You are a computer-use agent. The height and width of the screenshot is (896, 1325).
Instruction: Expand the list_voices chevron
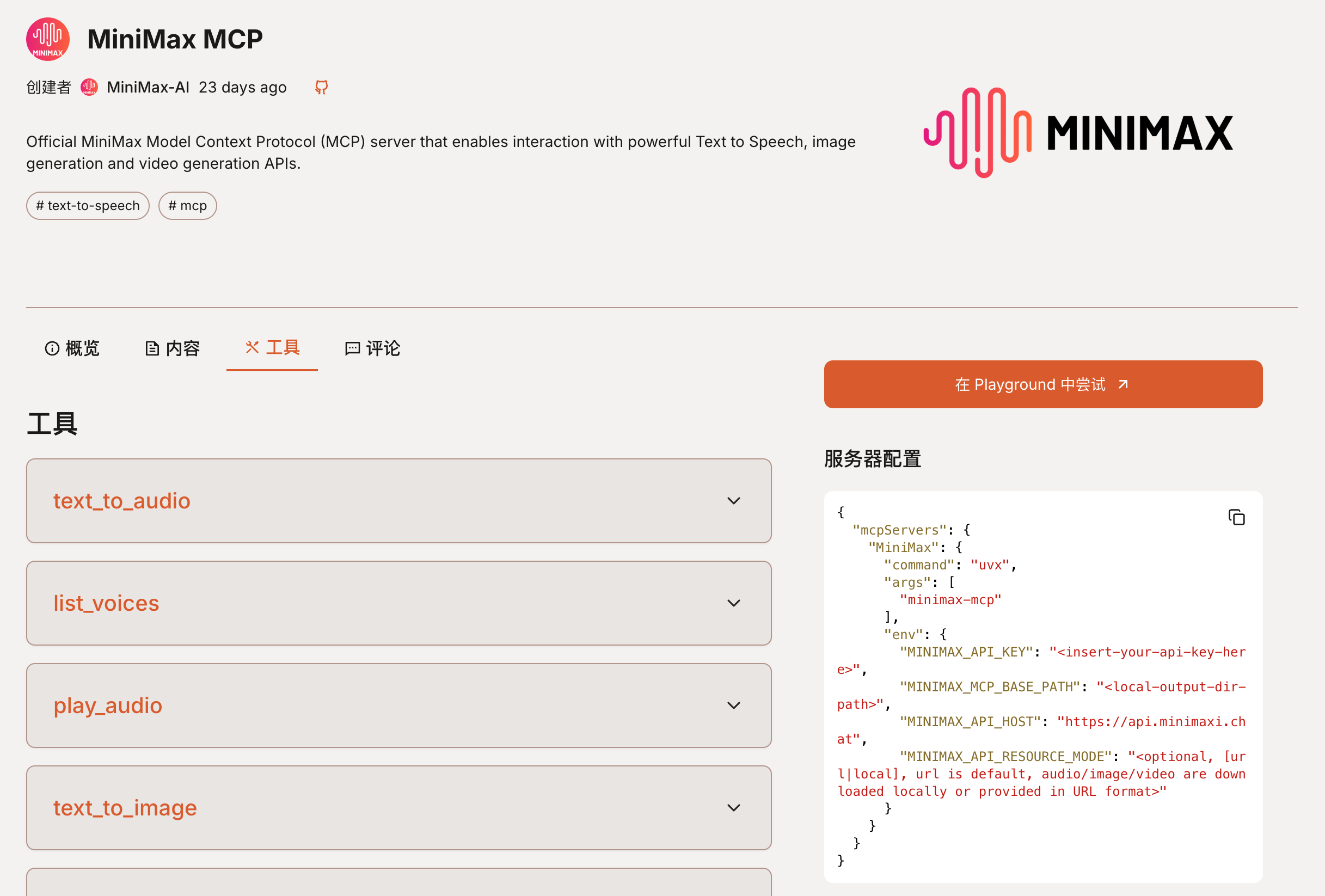tap(733, 603)
